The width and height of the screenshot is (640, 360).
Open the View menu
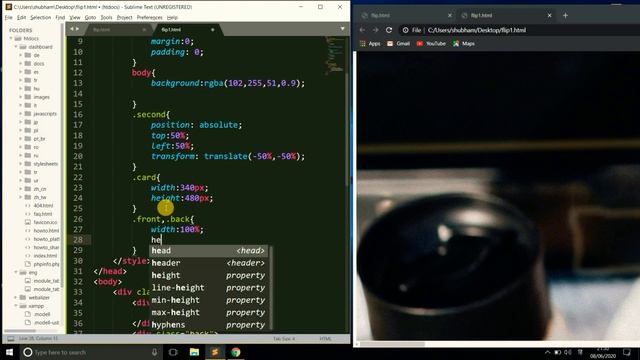click(75, 18)
